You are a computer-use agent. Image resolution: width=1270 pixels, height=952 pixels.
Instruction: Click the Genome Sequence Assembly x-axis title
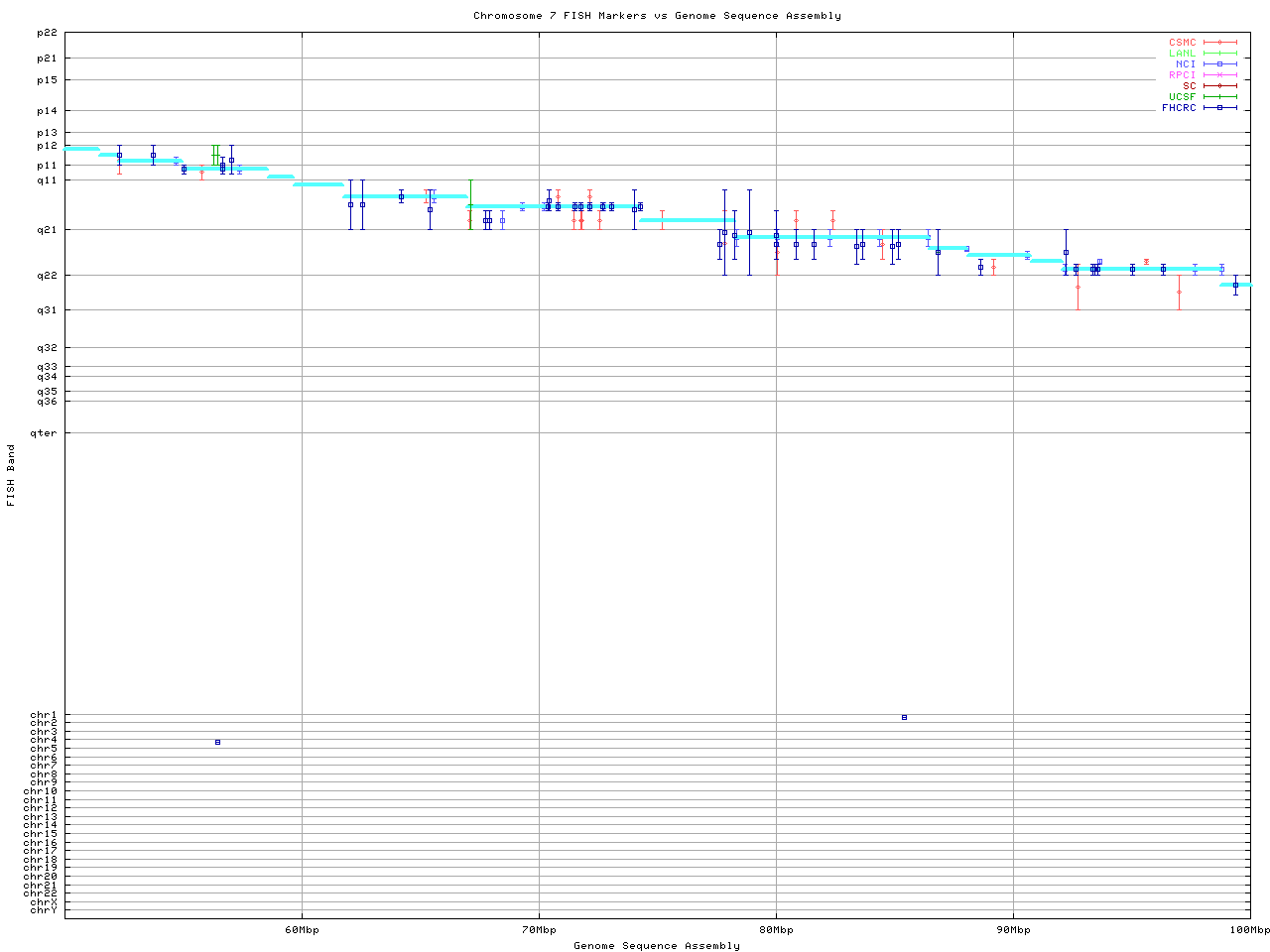tap(657, 945)
